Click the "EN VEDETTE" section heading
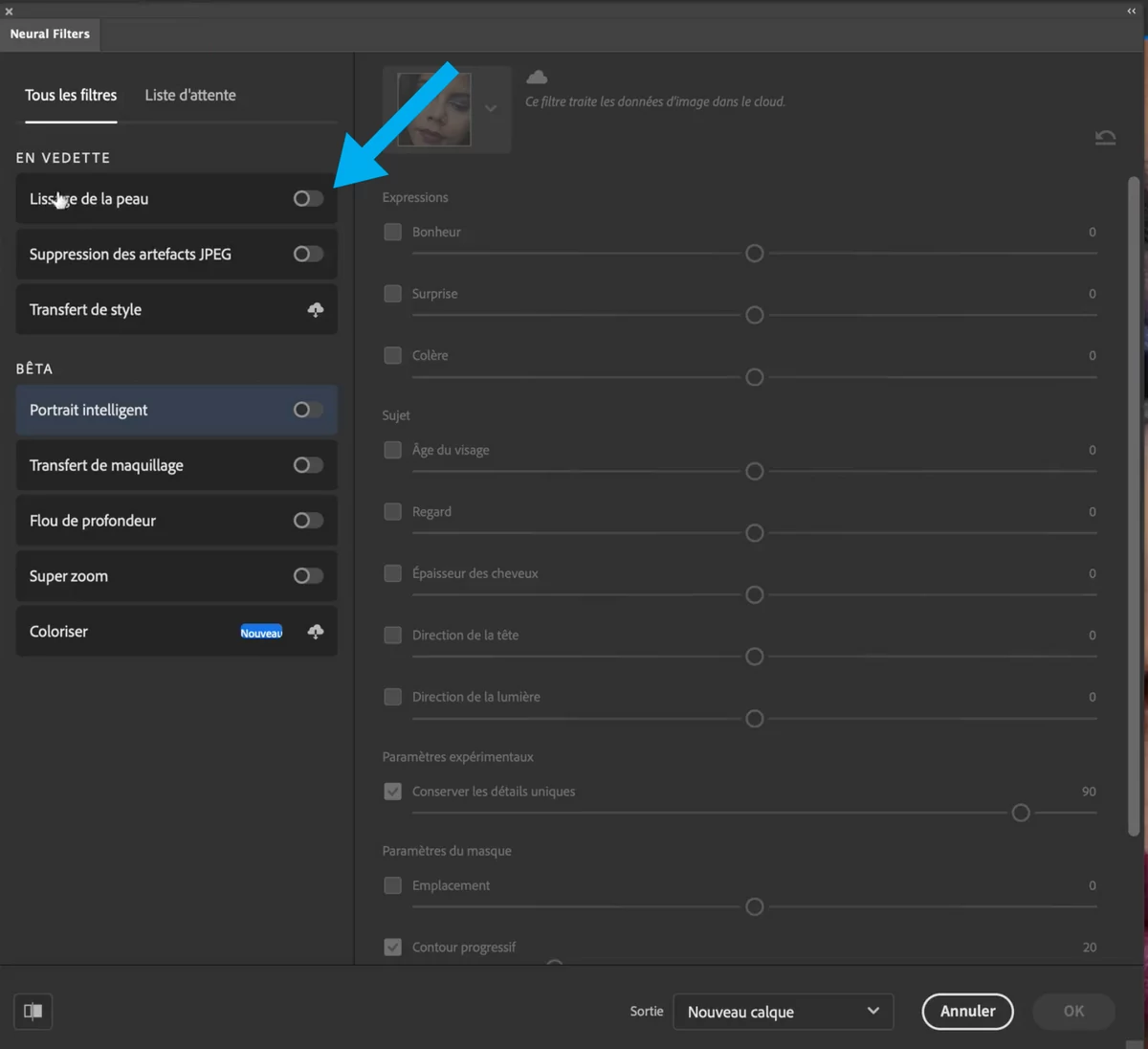This screenshot has height=1049, width=1148. pyautogui.click(x=63, y=158)
